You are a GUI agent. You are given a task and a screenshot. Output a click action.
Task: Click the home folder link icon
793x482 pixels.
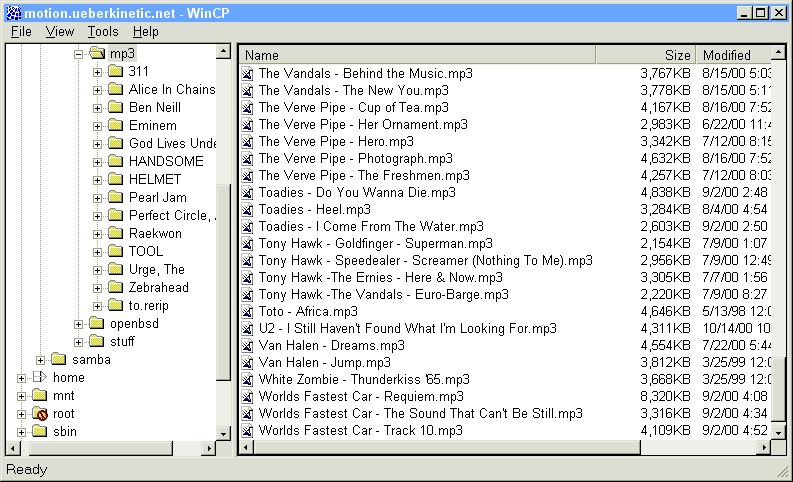pyautogui.click(x=40, y=378)
